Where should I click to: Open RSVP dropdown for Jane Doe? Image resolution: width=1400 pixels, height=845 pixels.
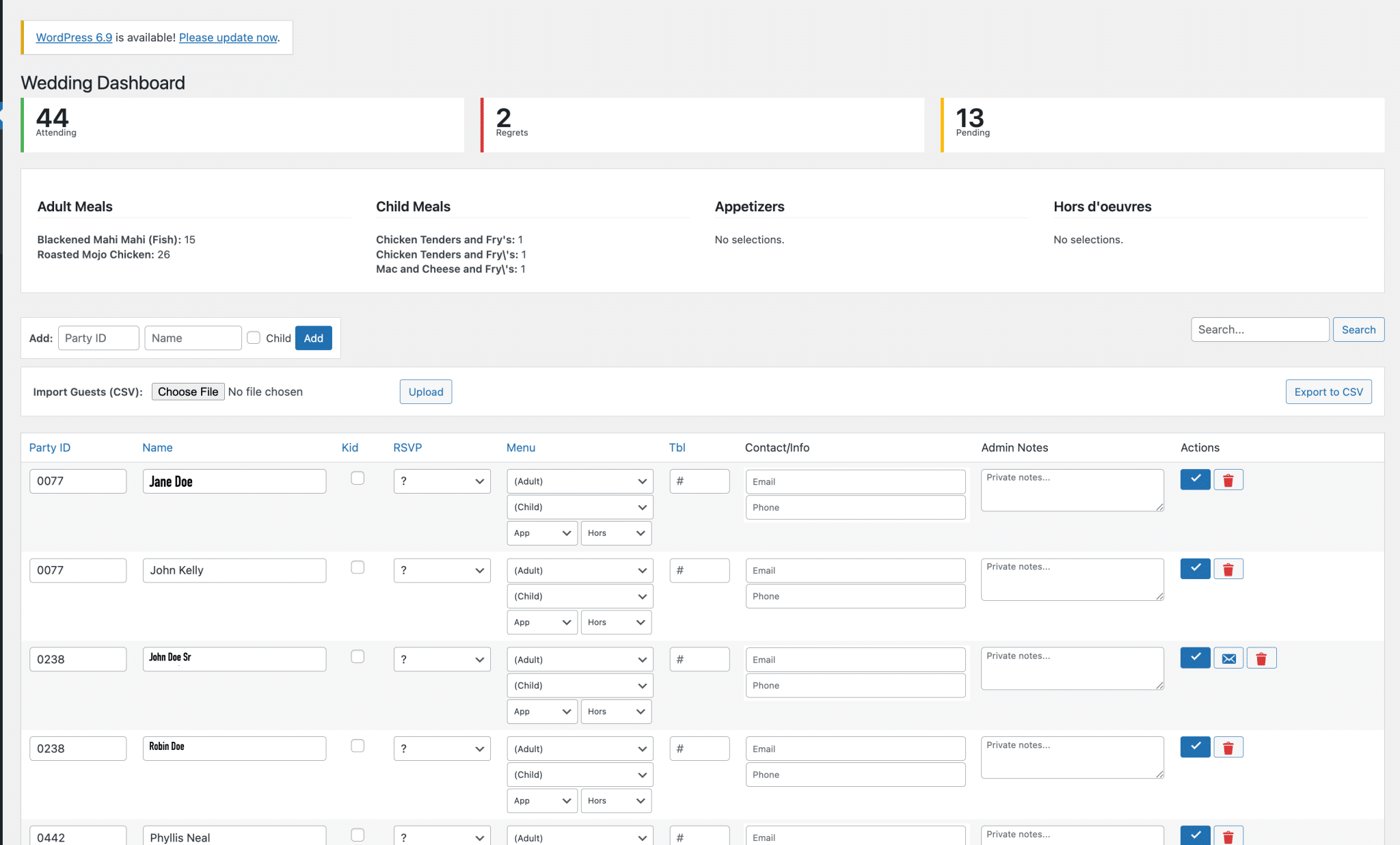pyautogui.click(x=442, y=481)
